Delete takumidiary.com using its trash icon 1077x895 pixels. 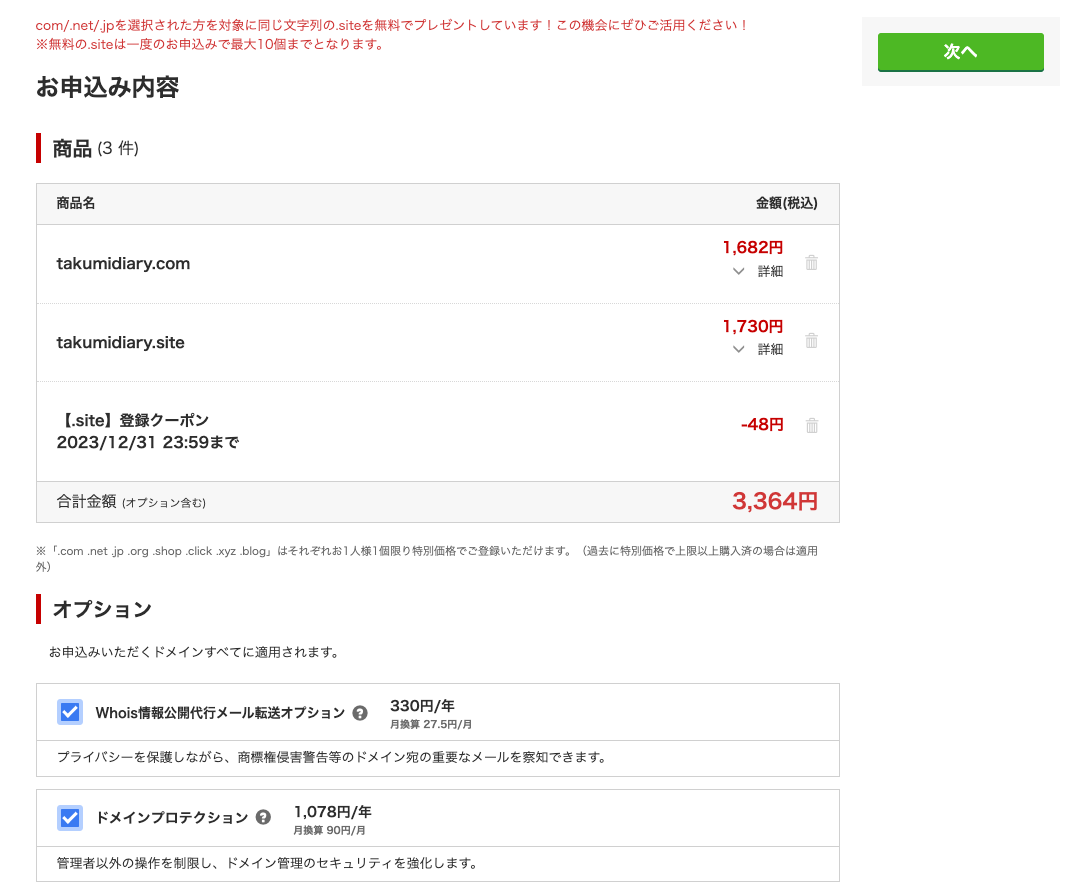click(811, 263)
